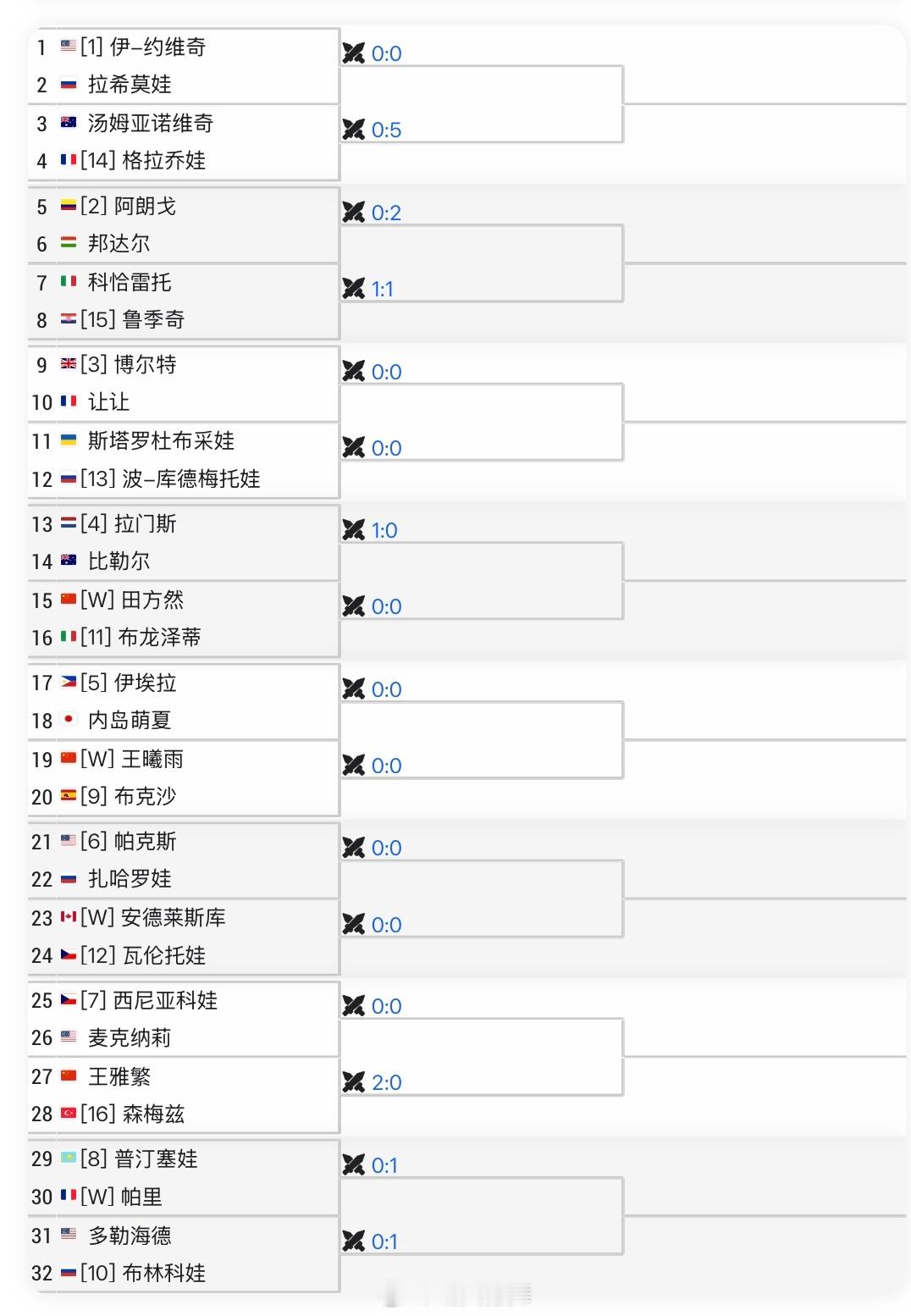This screenshot has width=911, height=1316.
Task: Click head-to-head icon beside the 1:0 score
Action: pyautogui.click(x=354, y=530)
